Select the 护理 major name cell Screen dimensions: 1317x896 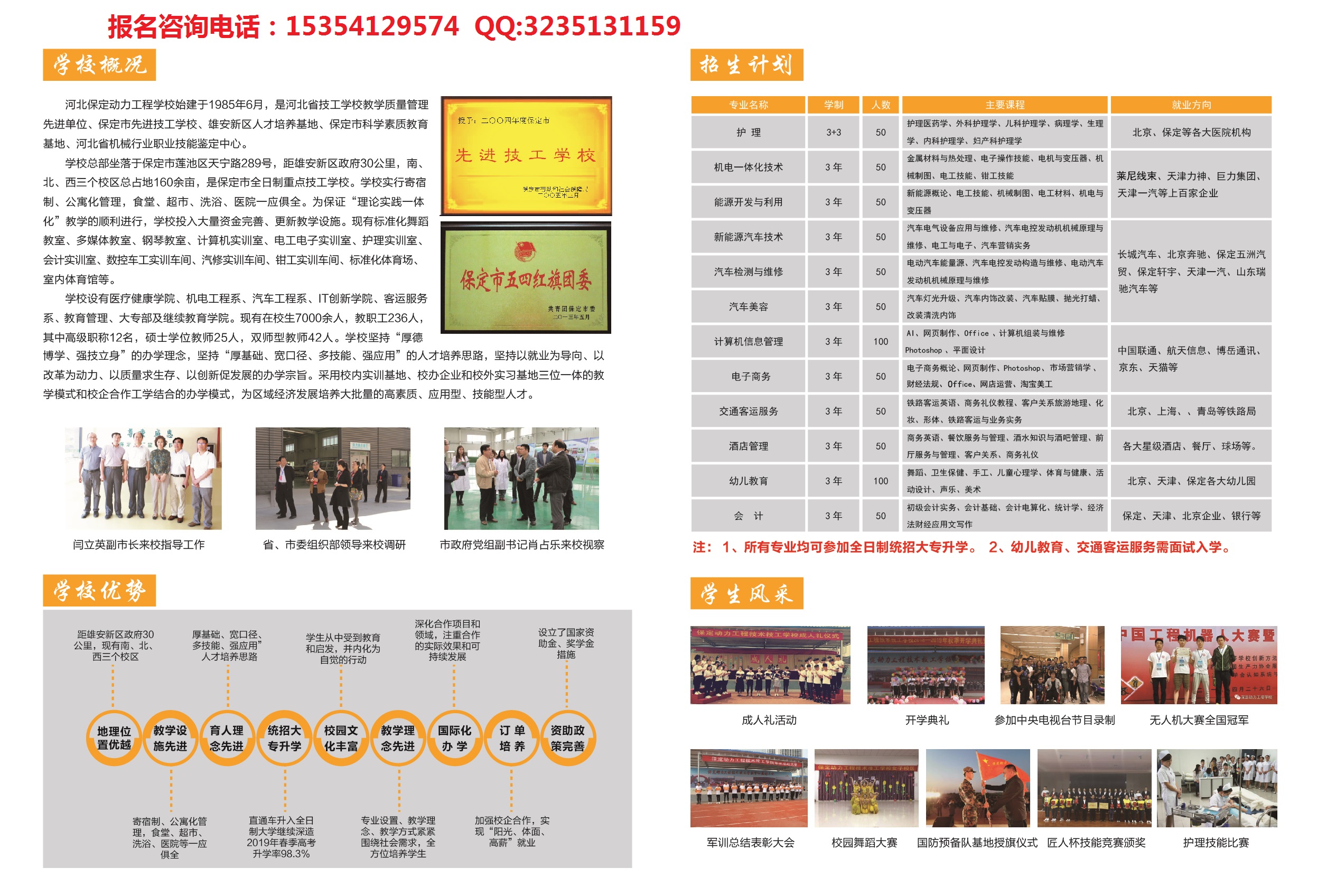click(x=748, y=132)
